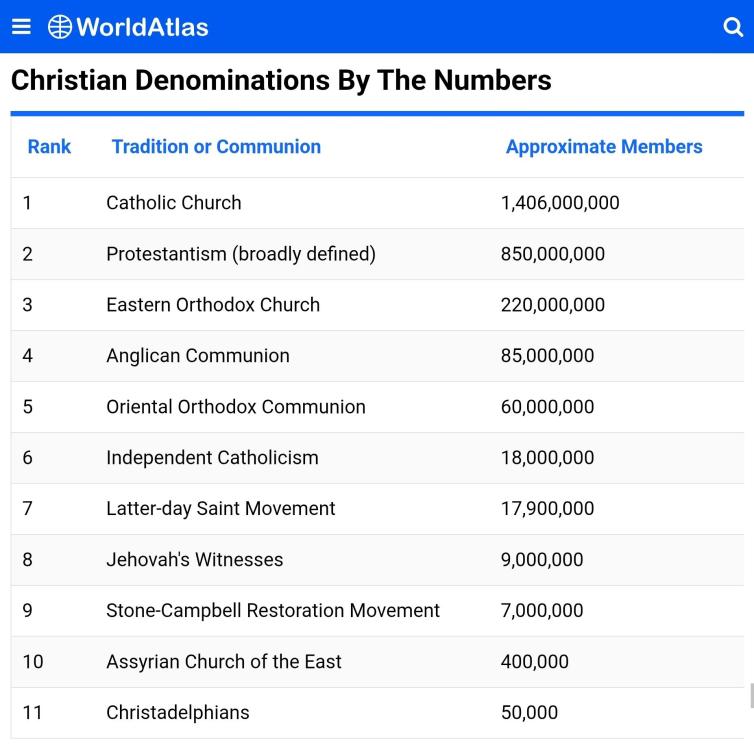Screen dimensions: 754x750
Task: Click Independent Catholicism entry
Action: click(213, 458)
